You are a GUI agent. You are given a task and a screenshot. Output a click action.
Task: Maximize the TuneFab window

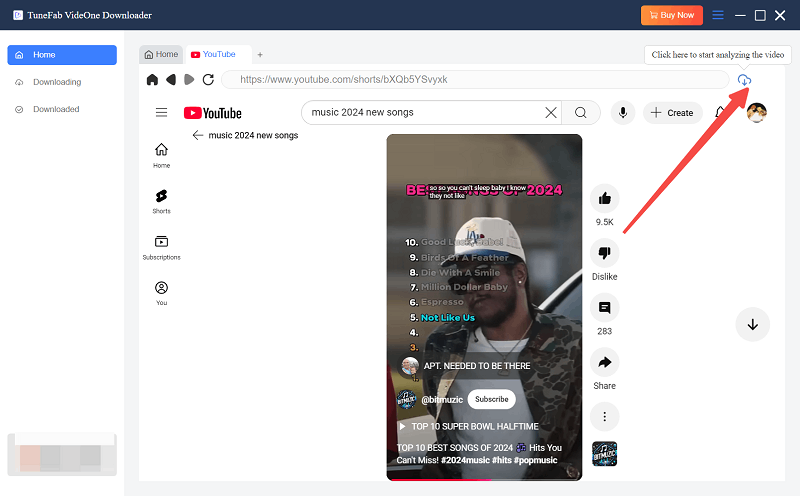point(760,15)
